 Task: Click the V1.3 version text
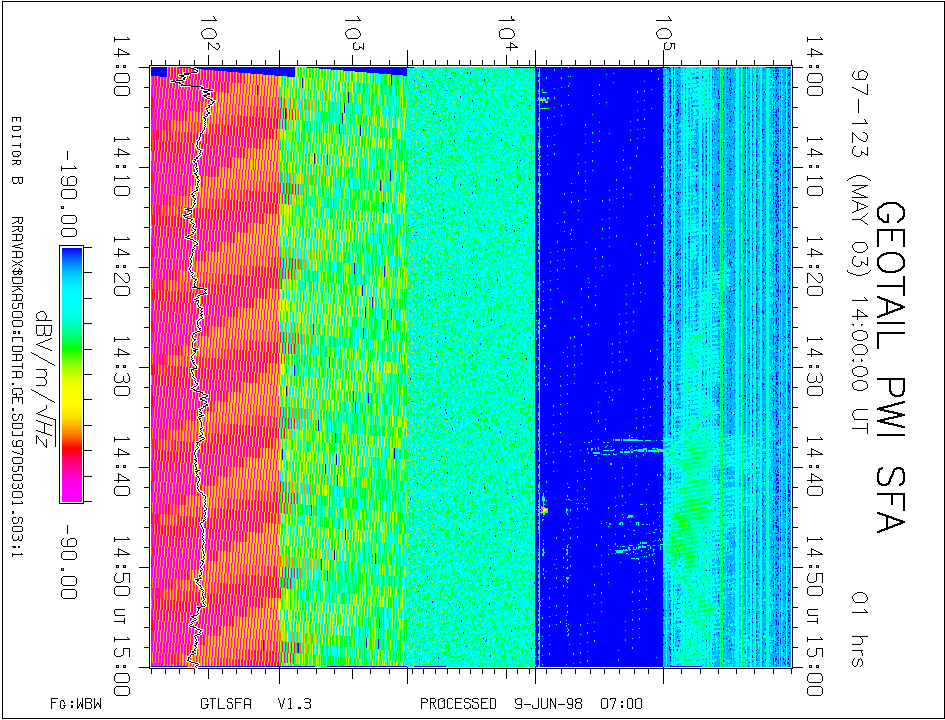point(295,704)
